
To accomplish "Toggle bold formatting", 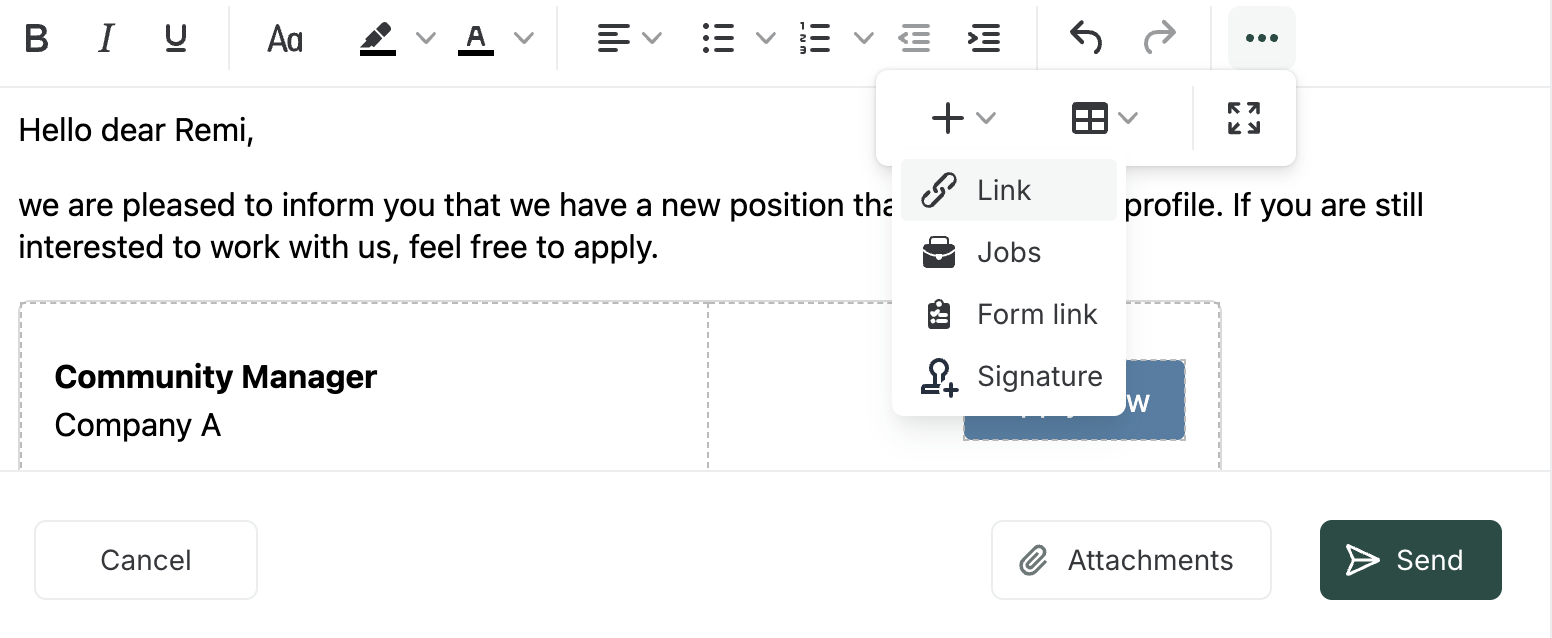I will pyautogui.click(x=37, y=39).
